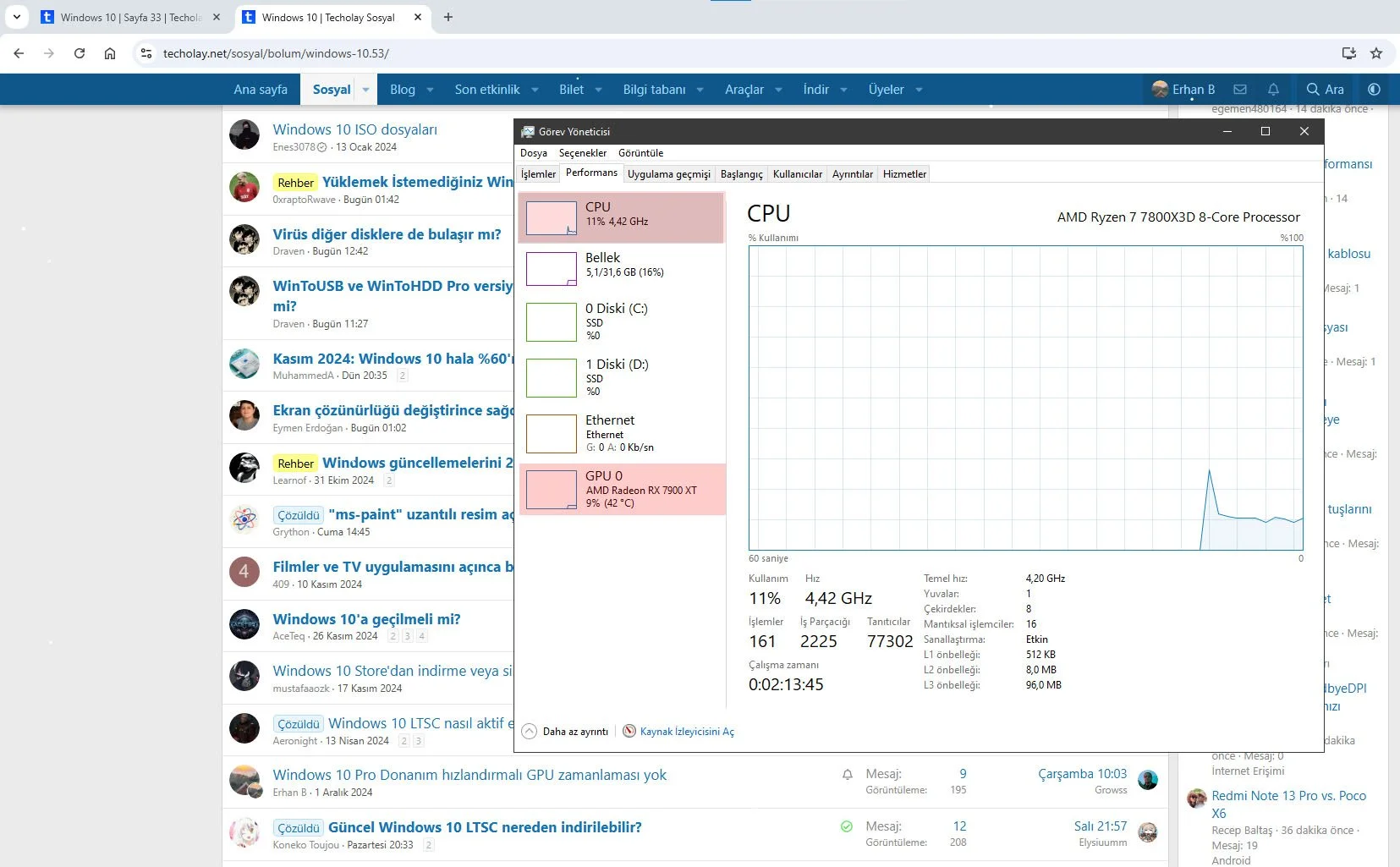This screenshot has width=1400, height=867.
Task: Open browser home page icon
Action: point(110,53)
